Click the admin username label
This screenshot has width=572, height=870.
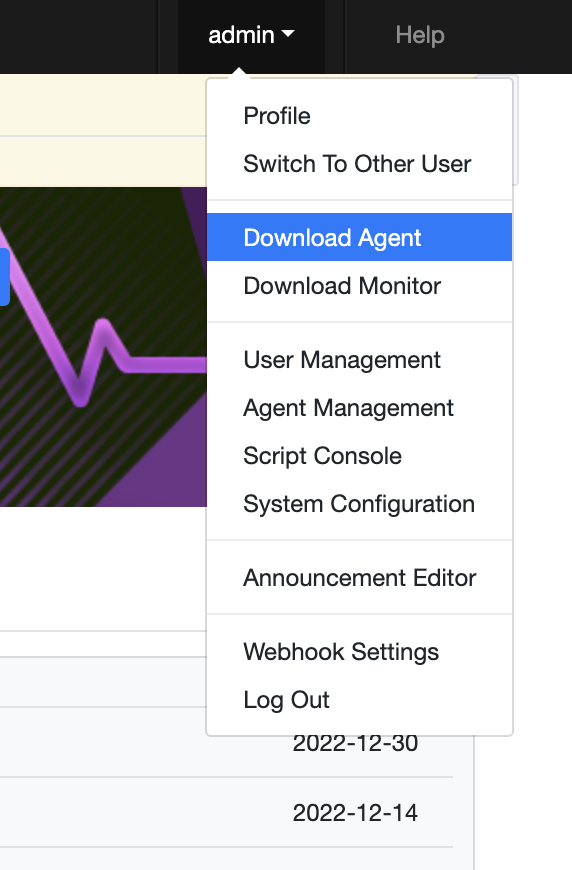point(241,36)
